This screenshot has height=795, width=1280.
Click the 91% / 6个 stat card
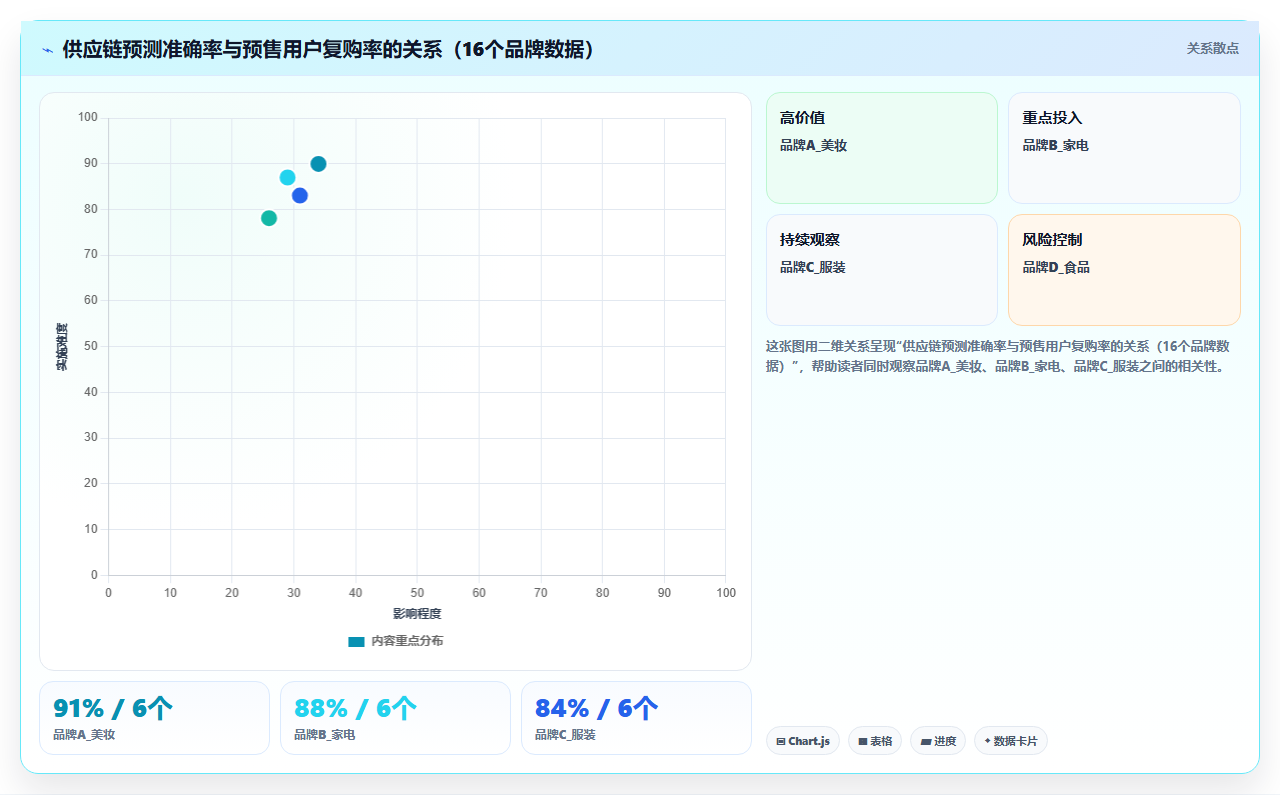(x=154, y=718)
